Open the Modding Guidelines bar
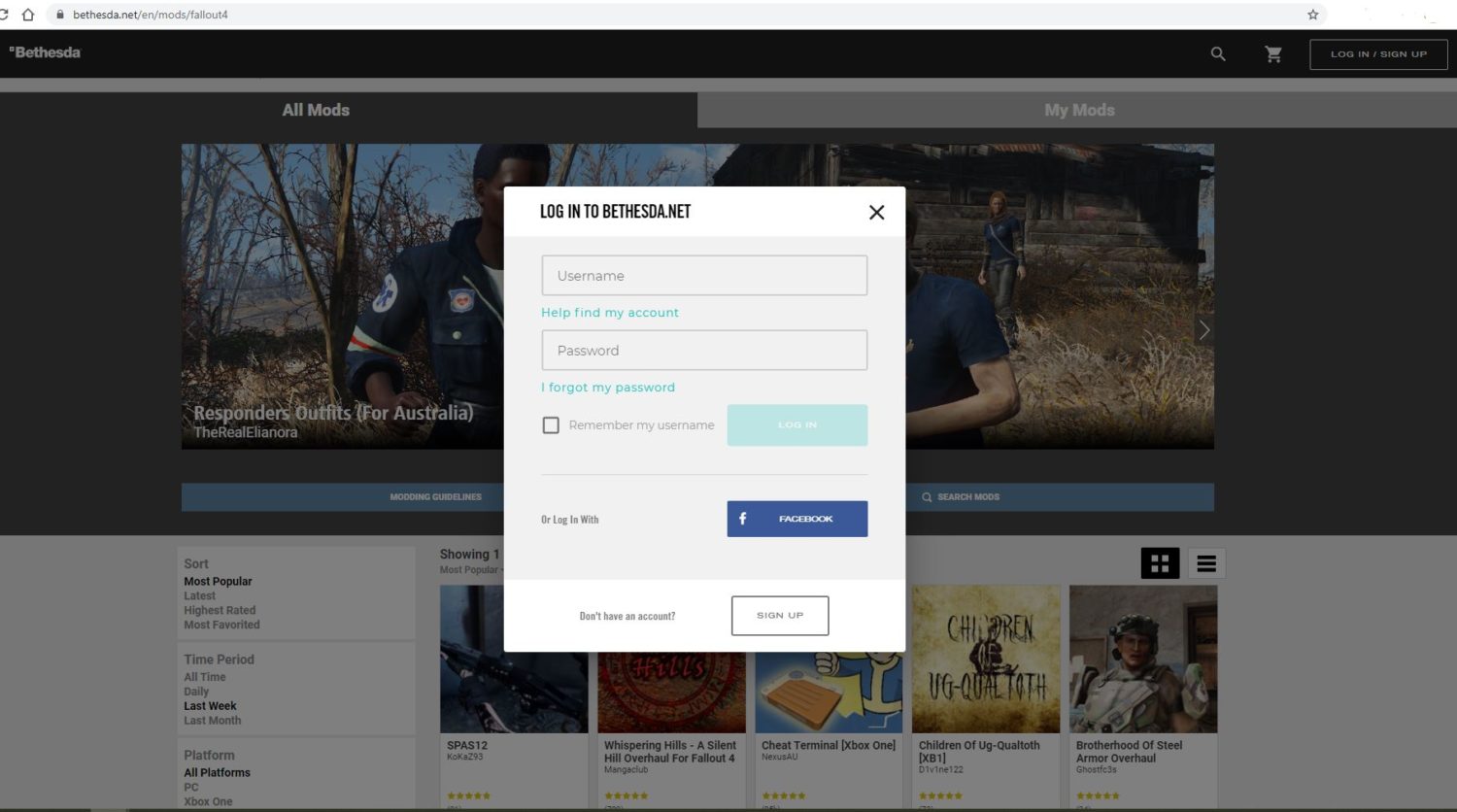Image resolution: width=1457 pixels, height=812 pixels. tap(436, 497)
